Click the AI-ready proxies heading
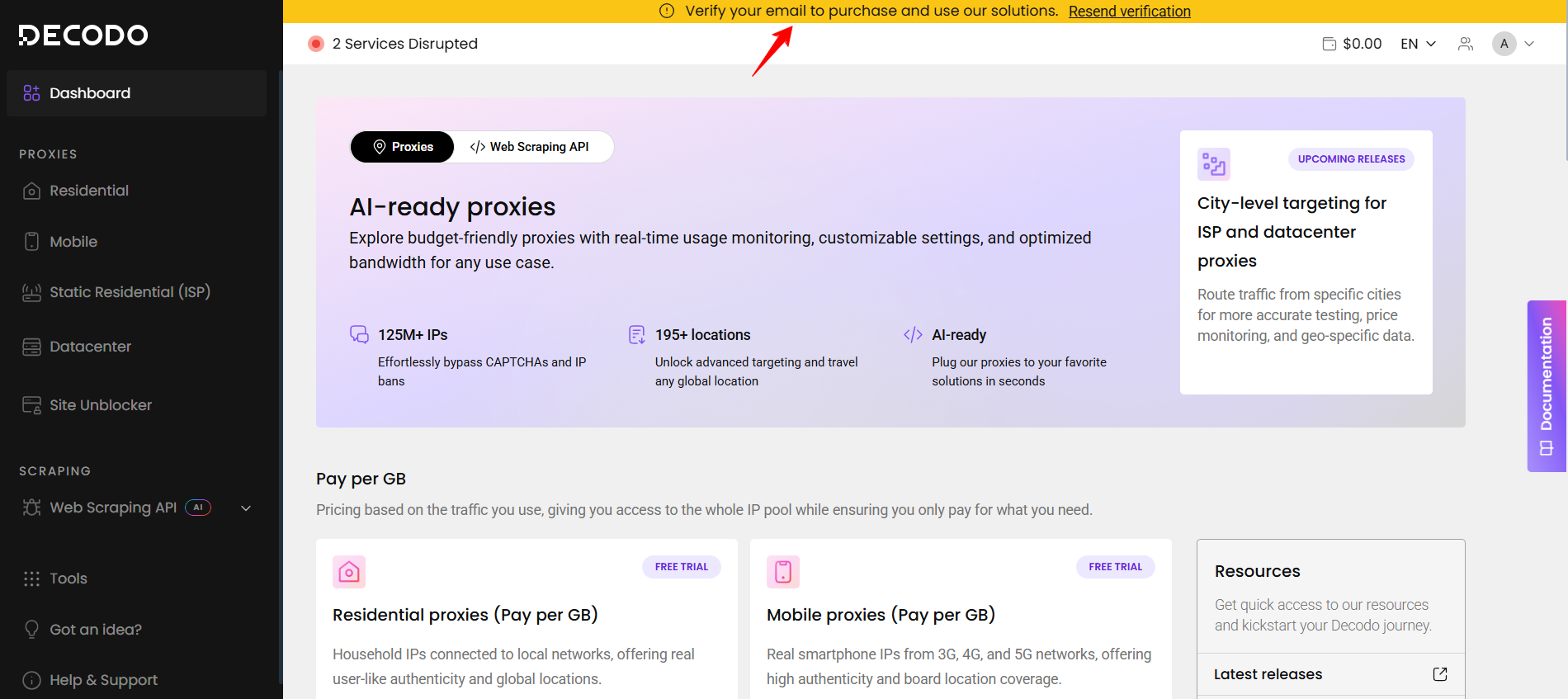This screenshot has height=699, width=1568. 452,206
